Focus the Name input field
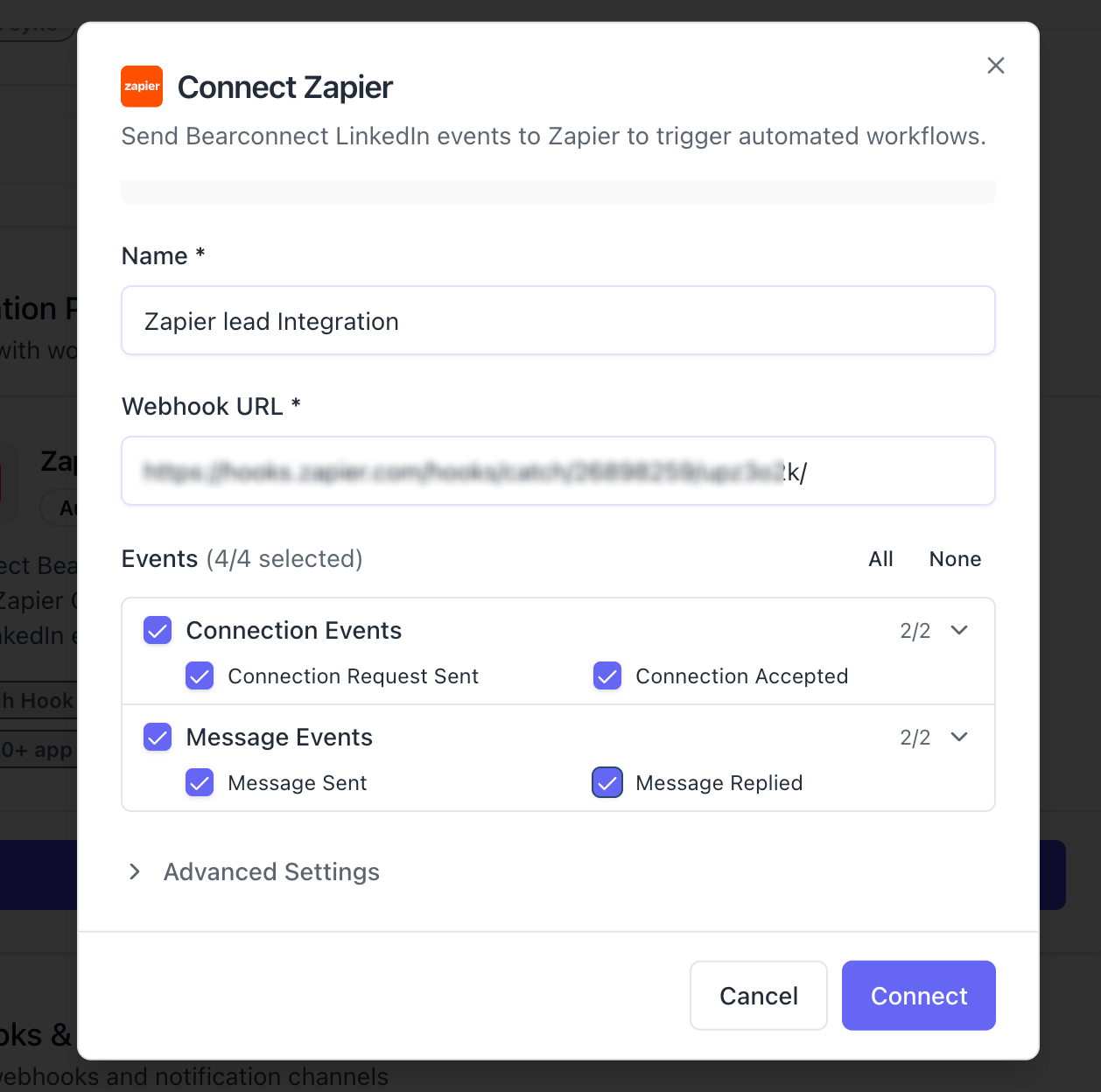Screen dimensions: 1101x1092 (x=558, y=321)
